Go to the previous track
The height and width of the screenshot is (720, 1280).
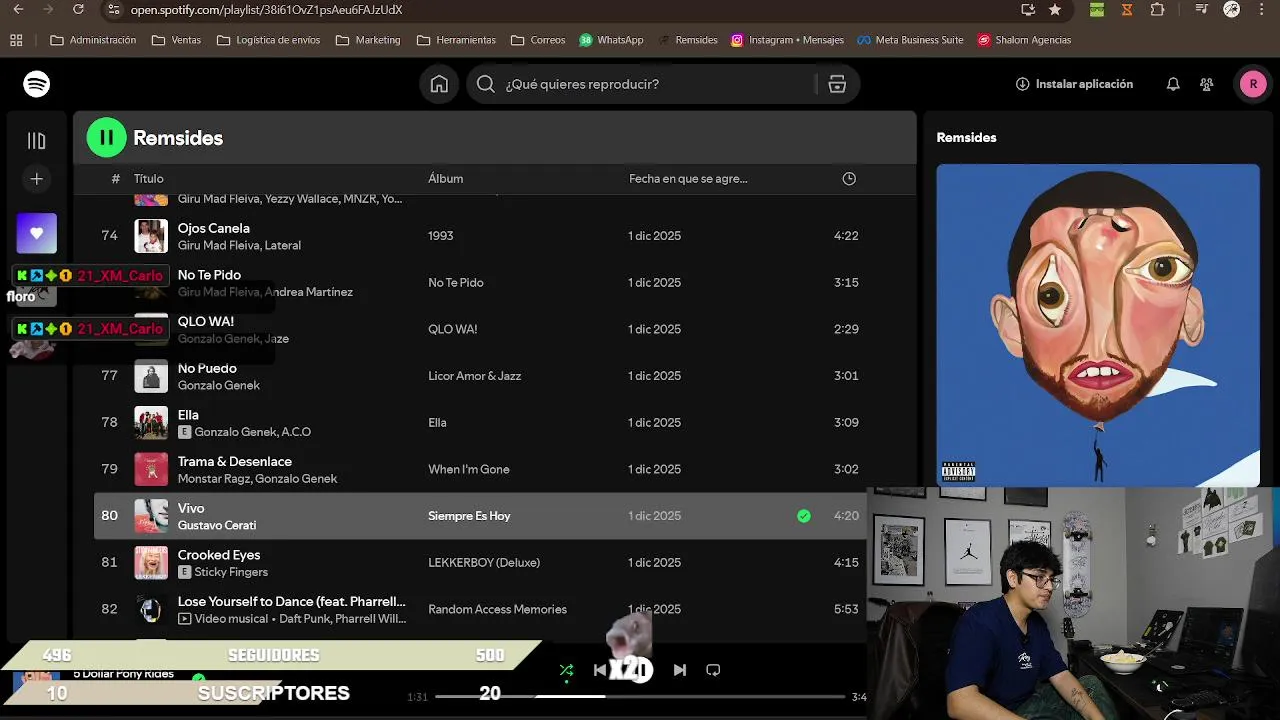(600, 670)
